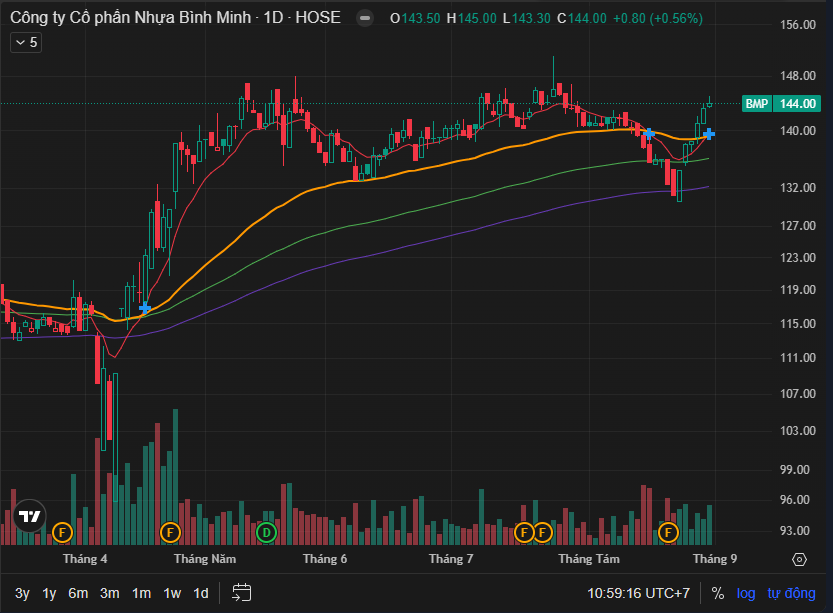Select the 1w time range

[x=172, y=593]
